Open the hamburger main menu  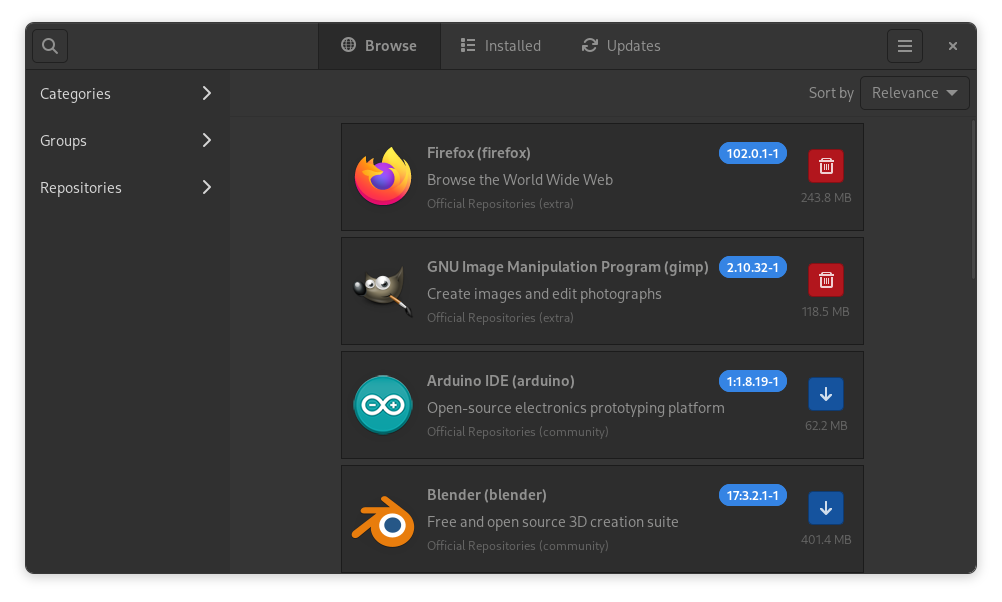(x=904, y=46)
